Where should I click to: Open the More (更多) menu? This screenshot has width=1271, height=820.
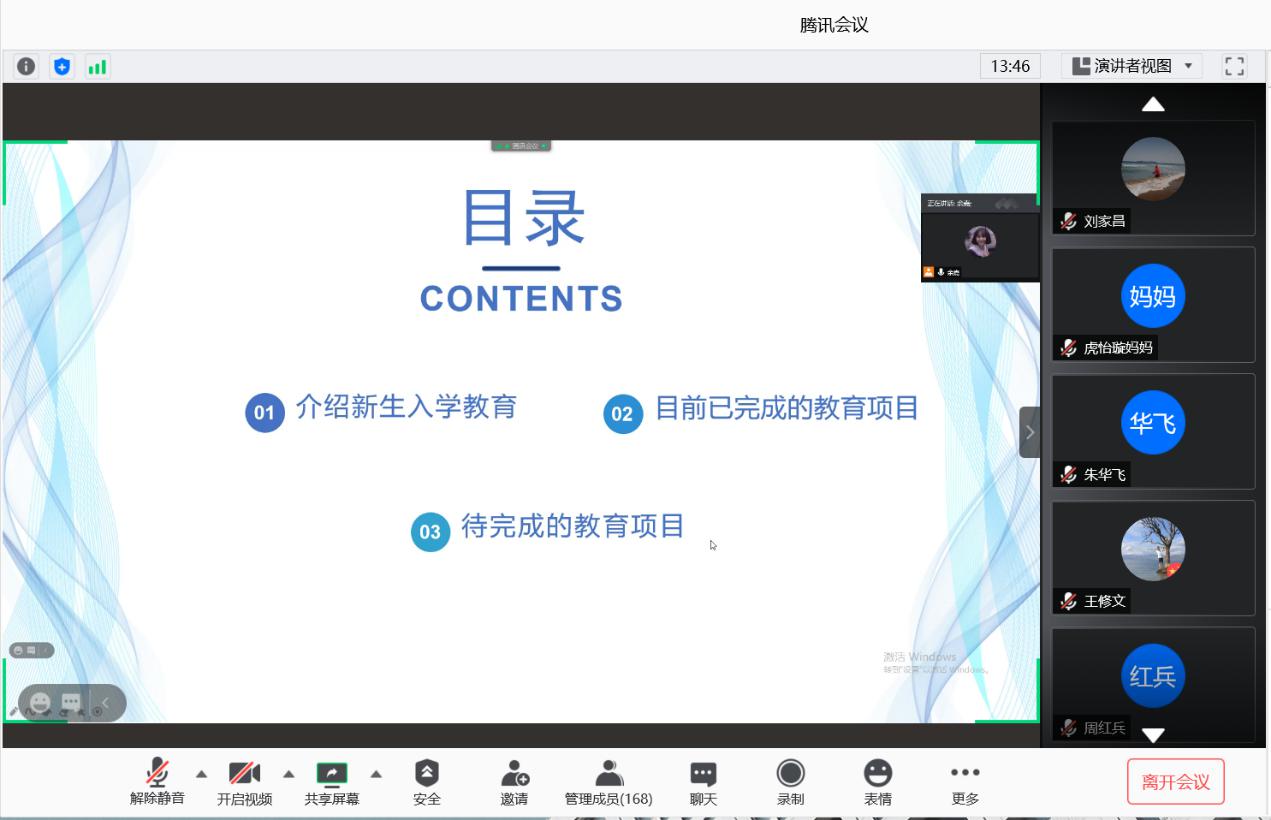click(965, 782)
